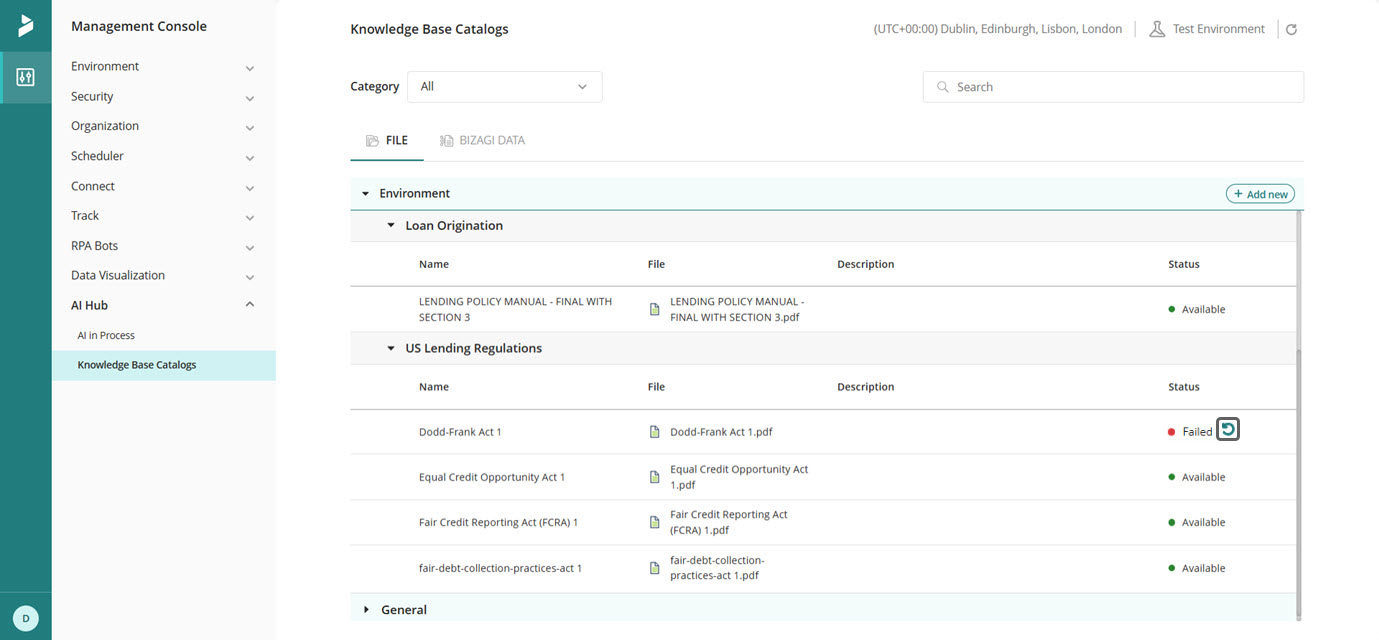Click the file icon next to LENDING POLICY MANUAL pdf
1379x640 pixels.
pos(654,308)
